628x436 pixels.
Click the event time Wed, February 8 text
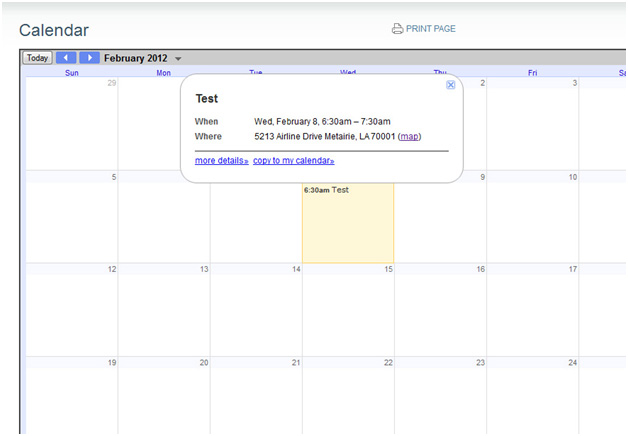tap(322, 122)
